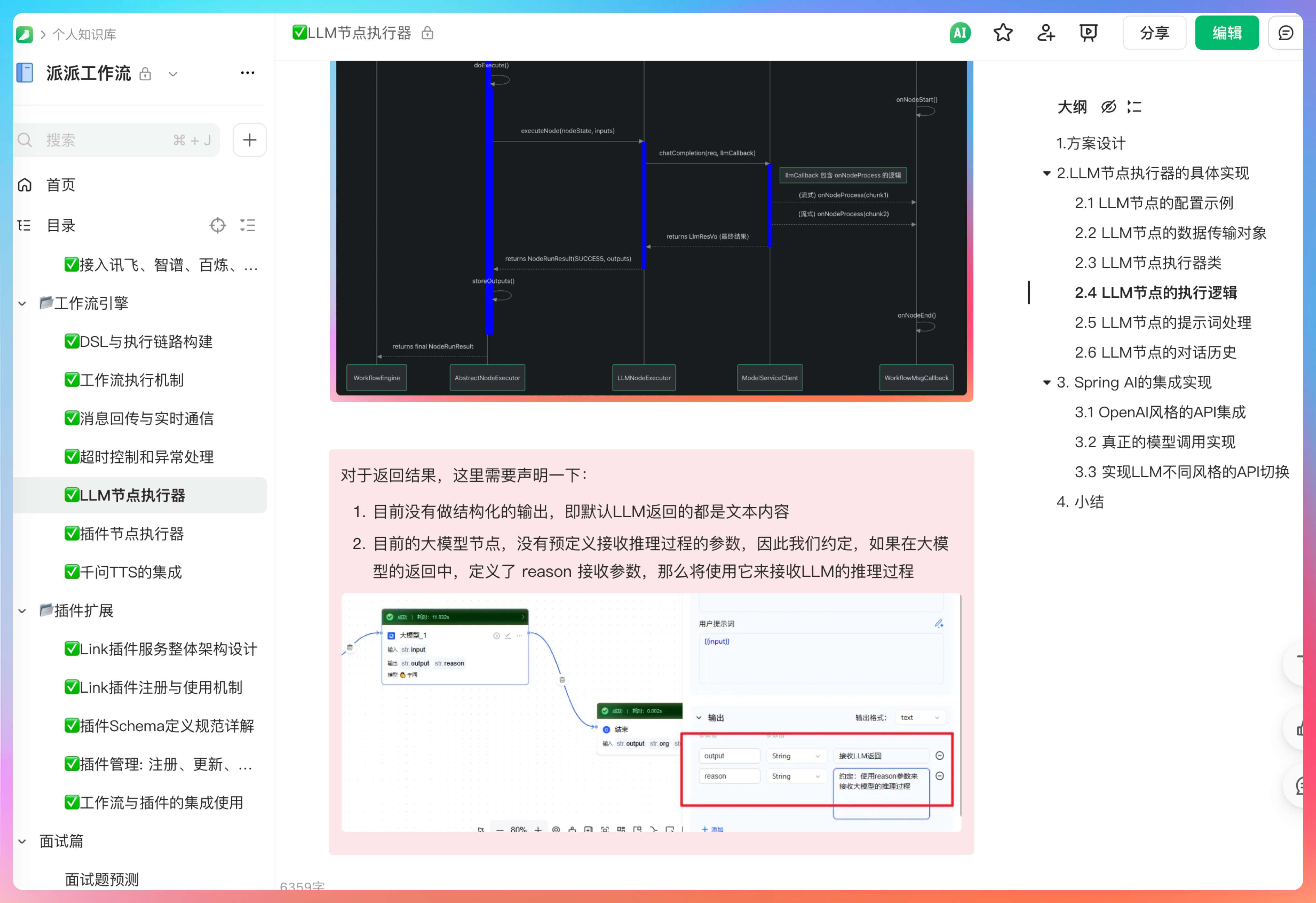Hide the outline using the eye-slash icon

[x=1108, y=106]
